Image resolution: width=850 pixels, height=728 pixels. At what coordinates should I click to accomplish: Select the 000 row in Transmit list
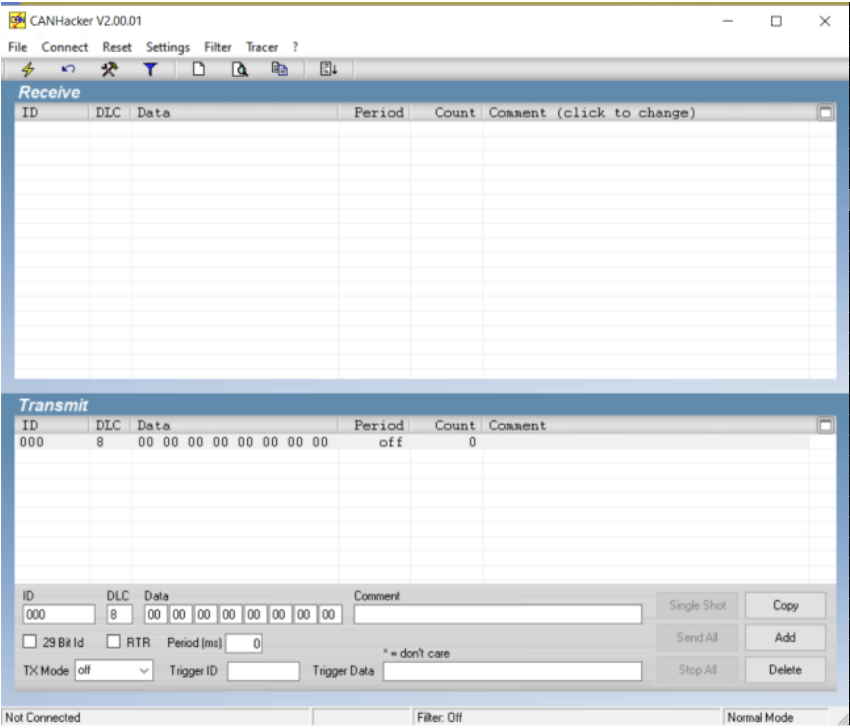click(x=412, y=442)
